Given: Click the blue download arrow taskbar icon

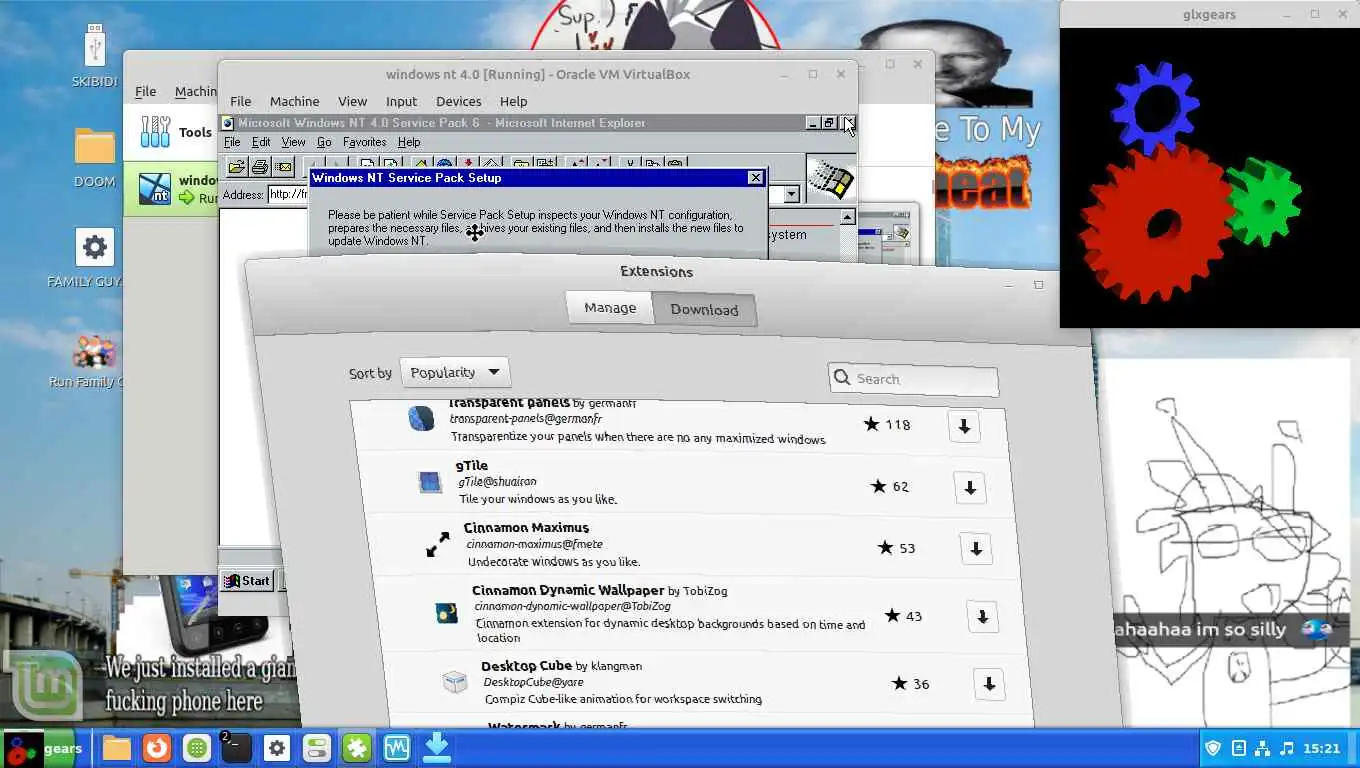Looking at the screenshot, I should coord(437,748).
